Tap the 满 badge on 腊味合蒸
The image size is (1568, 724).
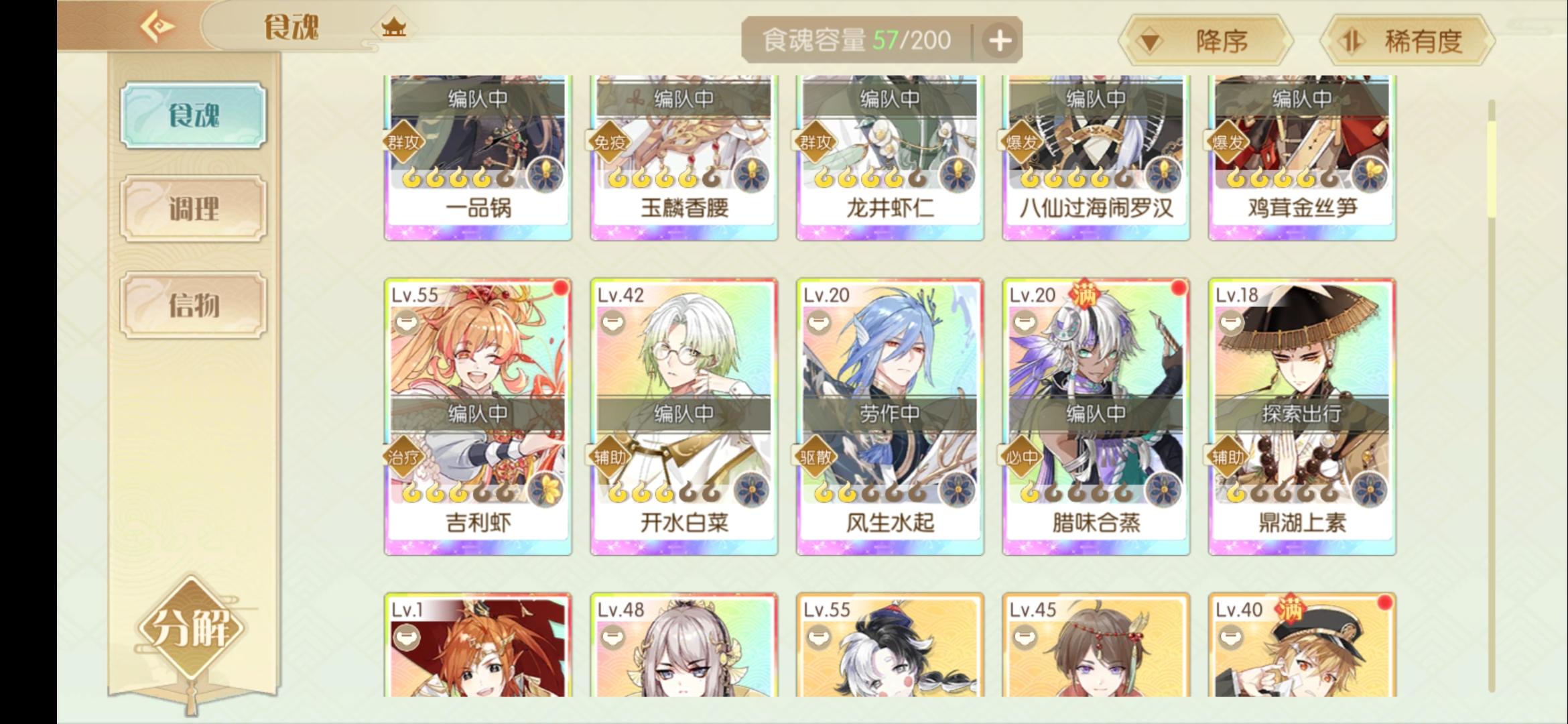tap(1084, 294)
